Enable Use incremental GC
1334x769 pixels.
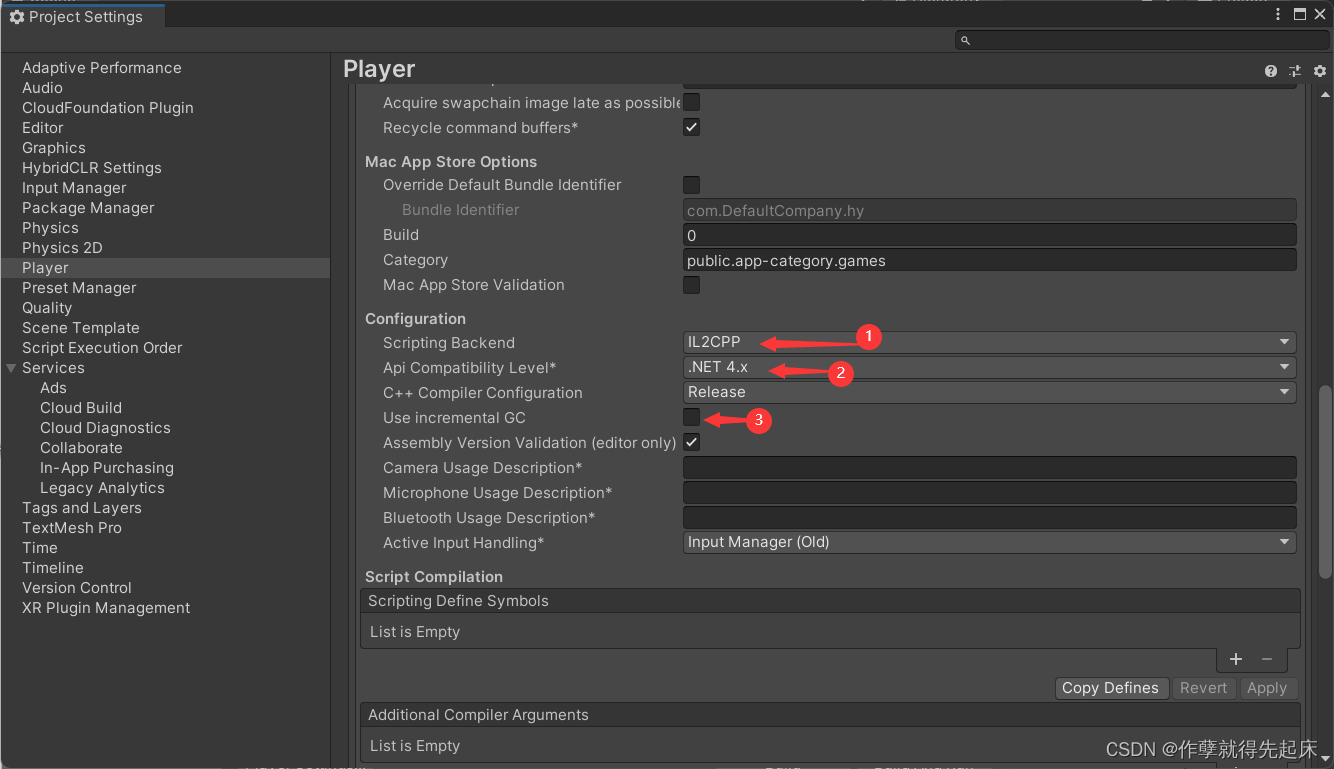pyautogui.click(x=691, y=417)
